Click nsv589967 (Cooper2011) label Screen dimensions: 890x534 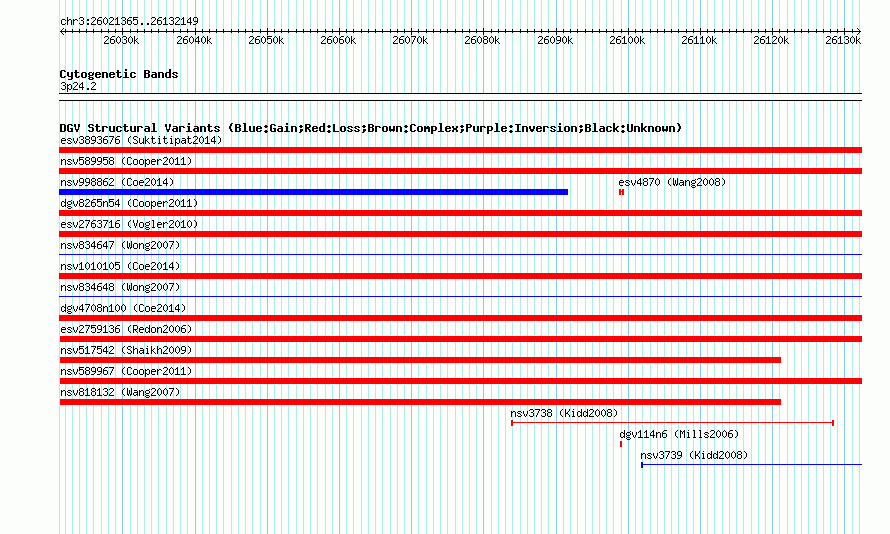[126, 371]
